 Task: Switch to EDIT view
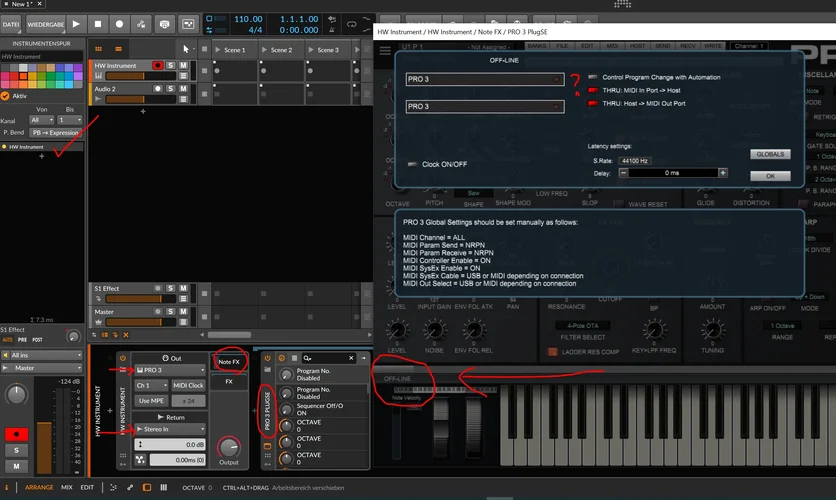(87, 487)
